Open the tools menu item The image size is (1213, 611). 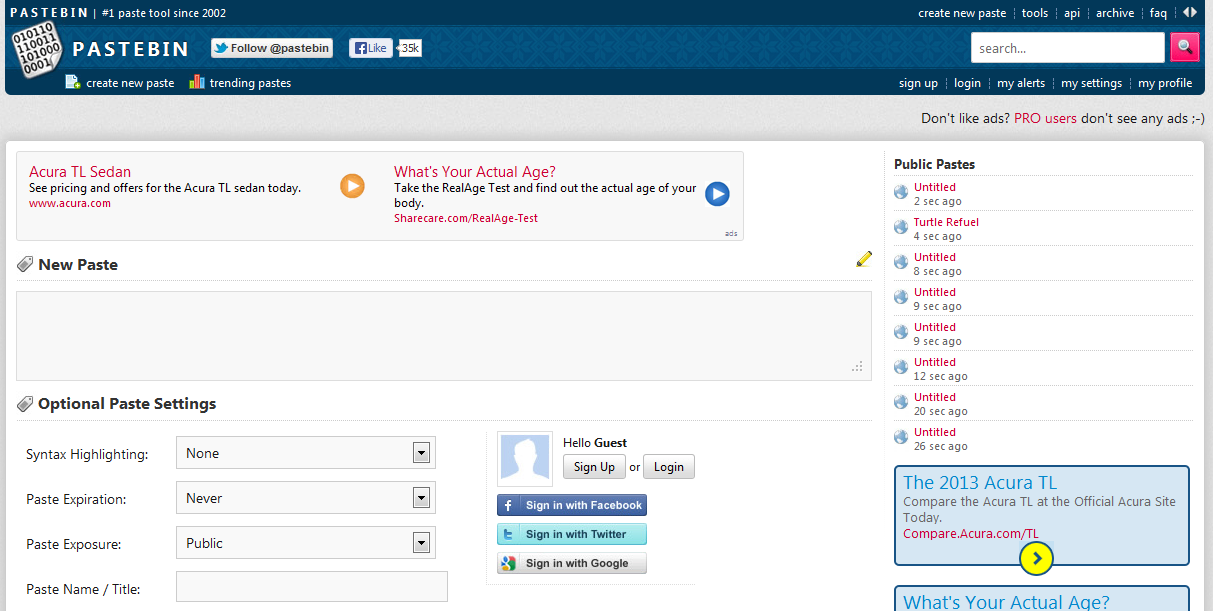[x=1035, y=13]
